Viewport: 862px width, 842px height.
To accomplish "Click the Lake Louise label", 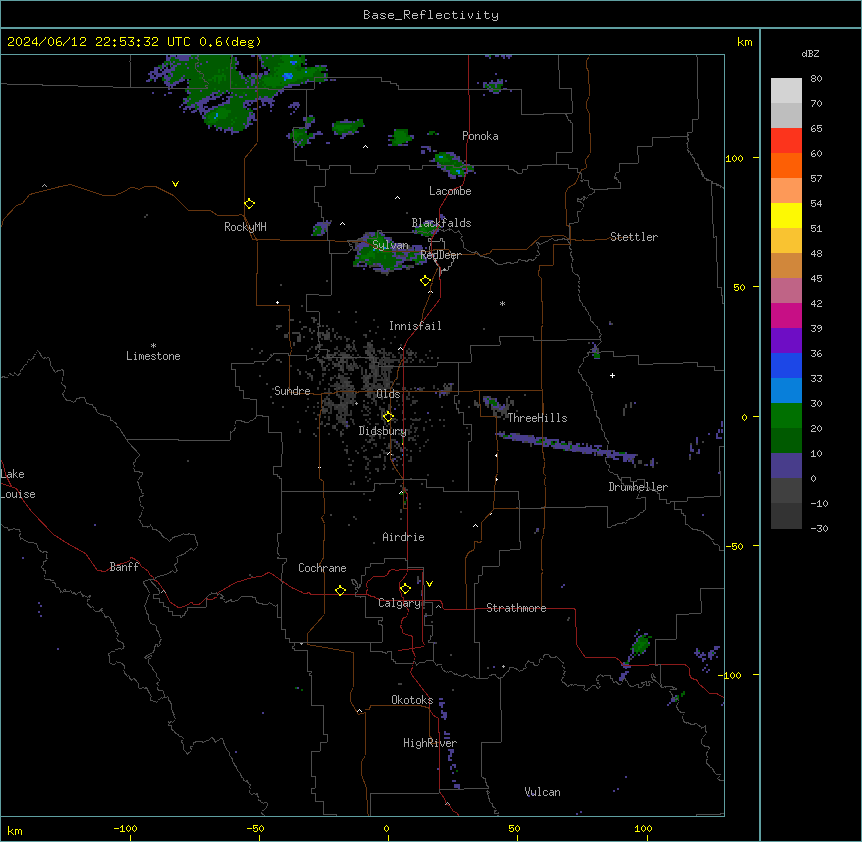I will click(x=18, y=484).
